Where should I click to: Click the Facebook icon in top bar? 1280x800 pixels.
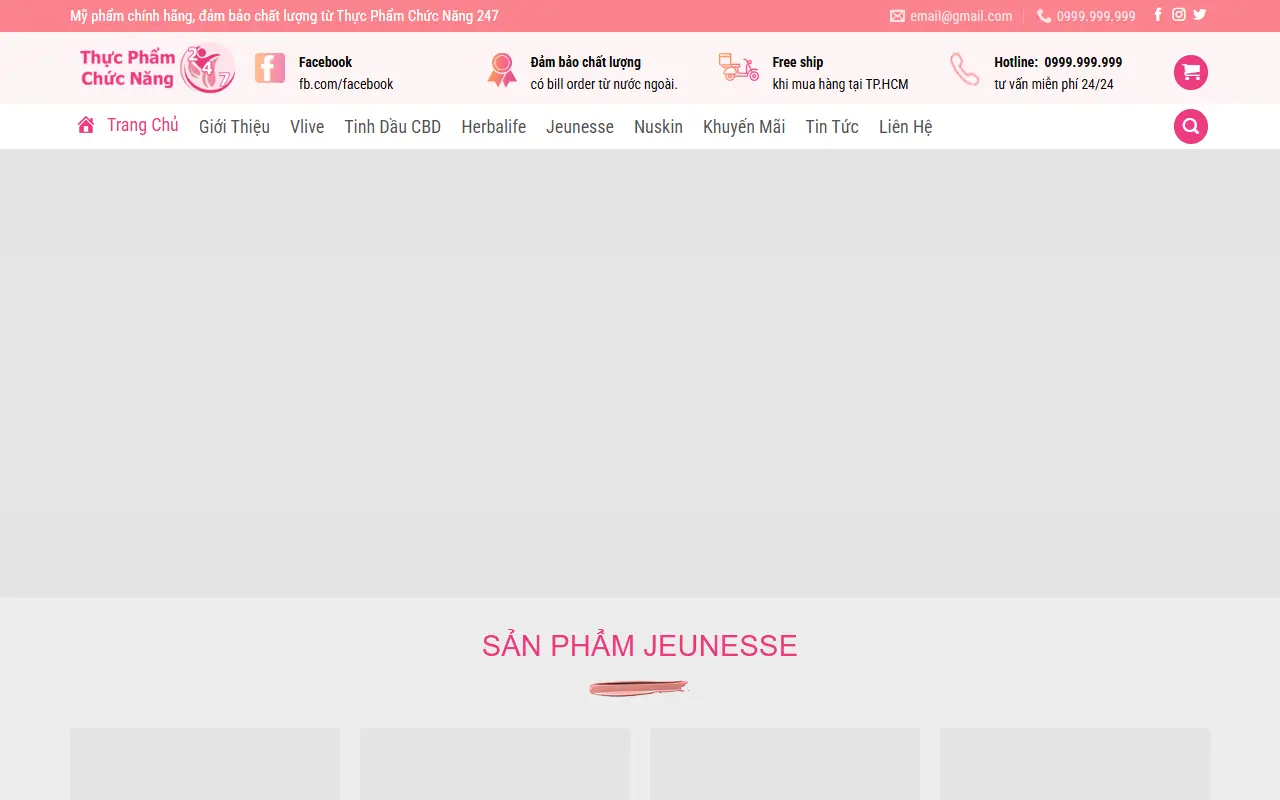point(1158,15)
